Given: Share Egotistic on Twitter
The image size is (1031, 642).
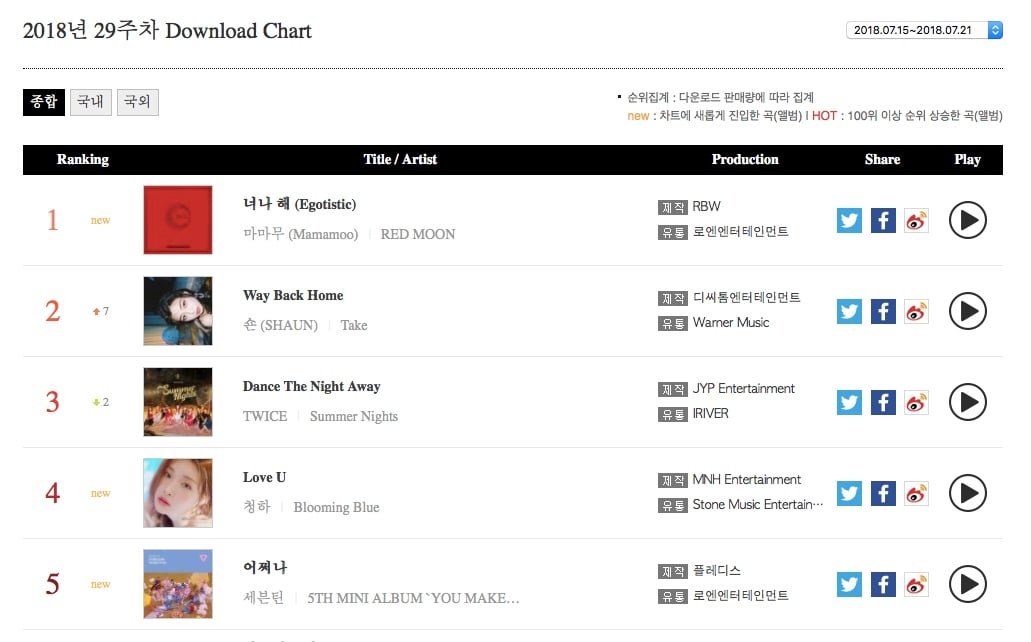Looking at the screenshot, I should click(x=849, y=220).
